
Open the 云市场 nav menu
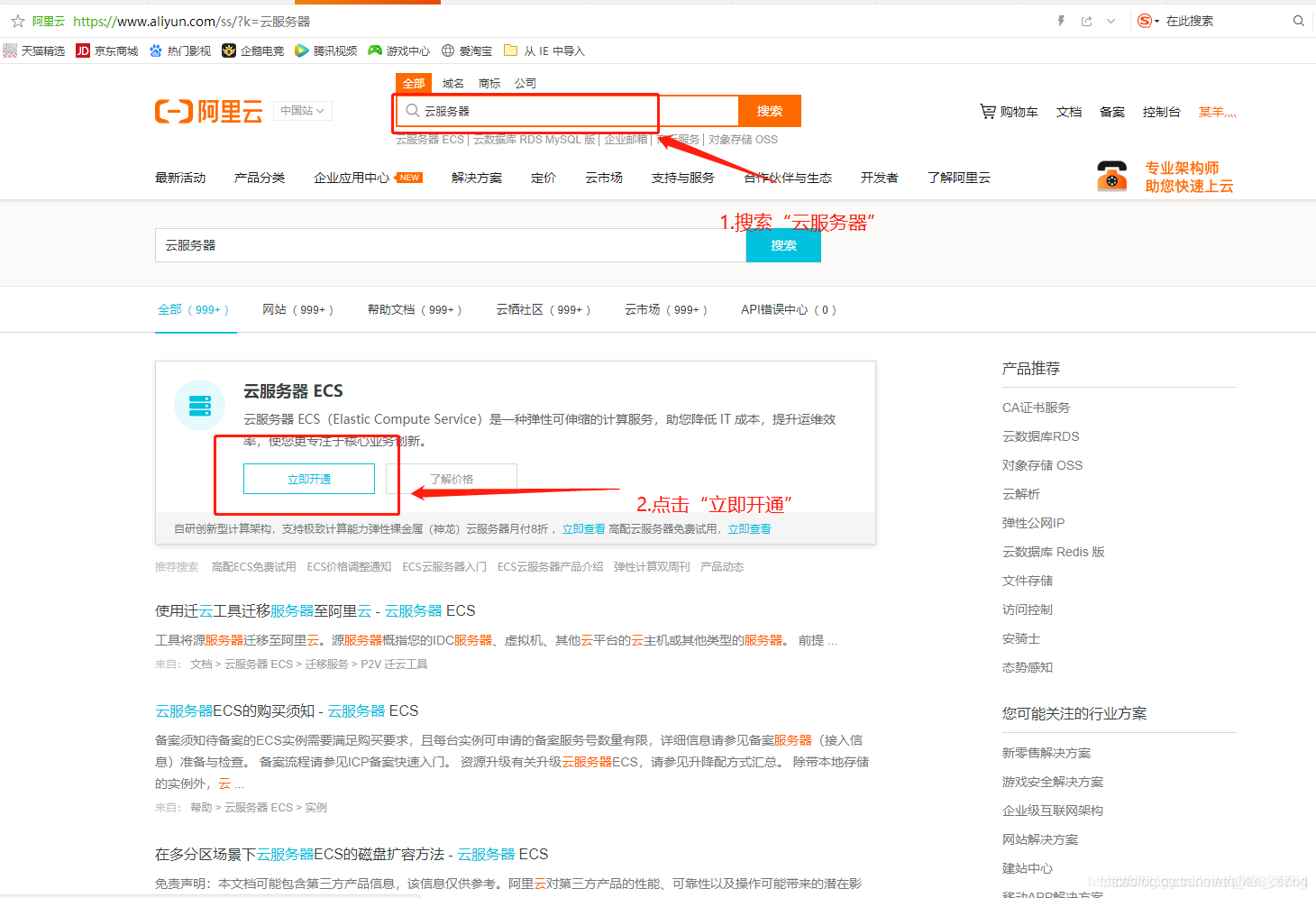pos(604,178)
